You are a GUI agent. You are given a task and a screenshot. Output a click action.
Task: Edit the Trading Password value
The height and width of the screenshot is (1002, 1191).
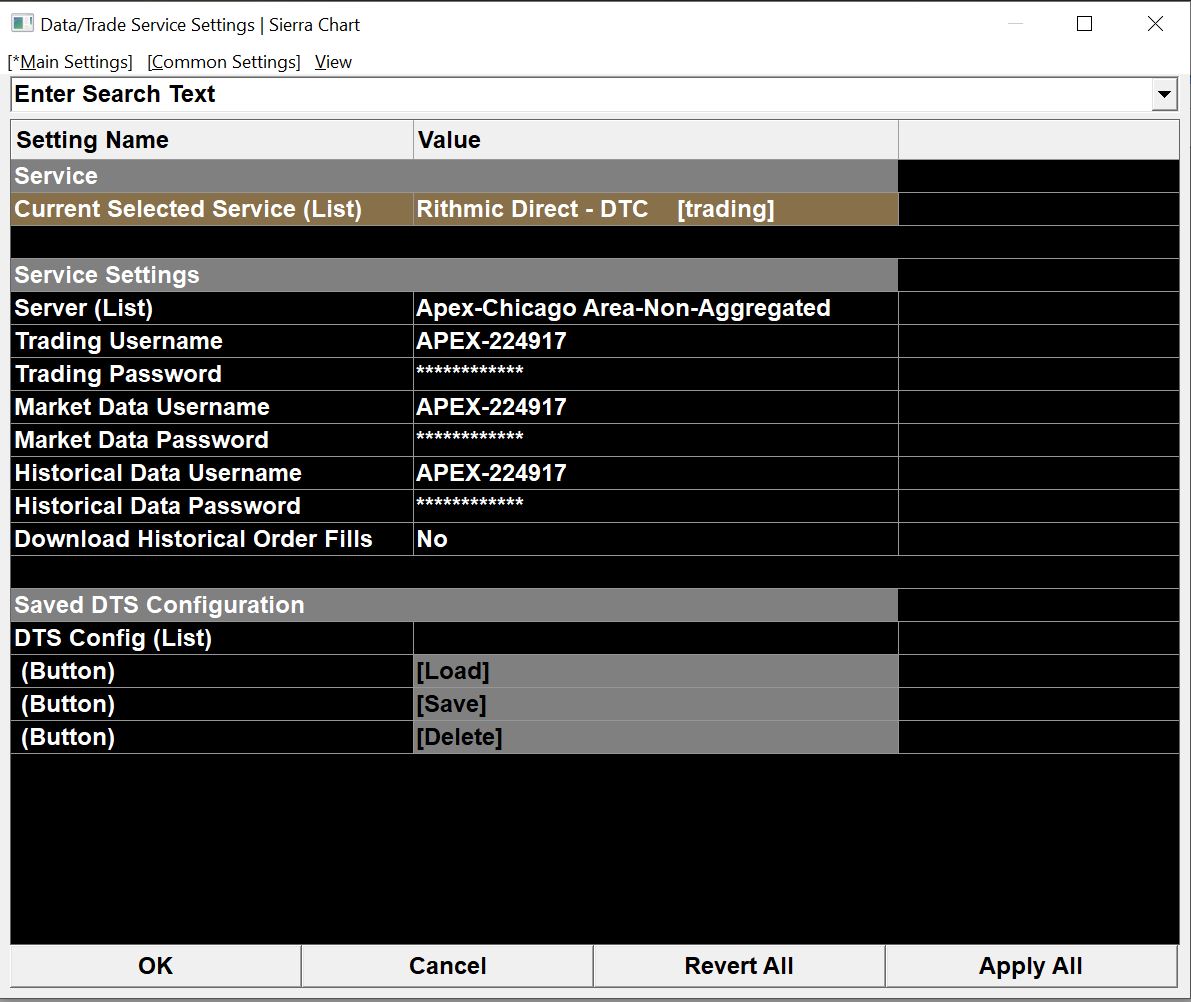656,374
